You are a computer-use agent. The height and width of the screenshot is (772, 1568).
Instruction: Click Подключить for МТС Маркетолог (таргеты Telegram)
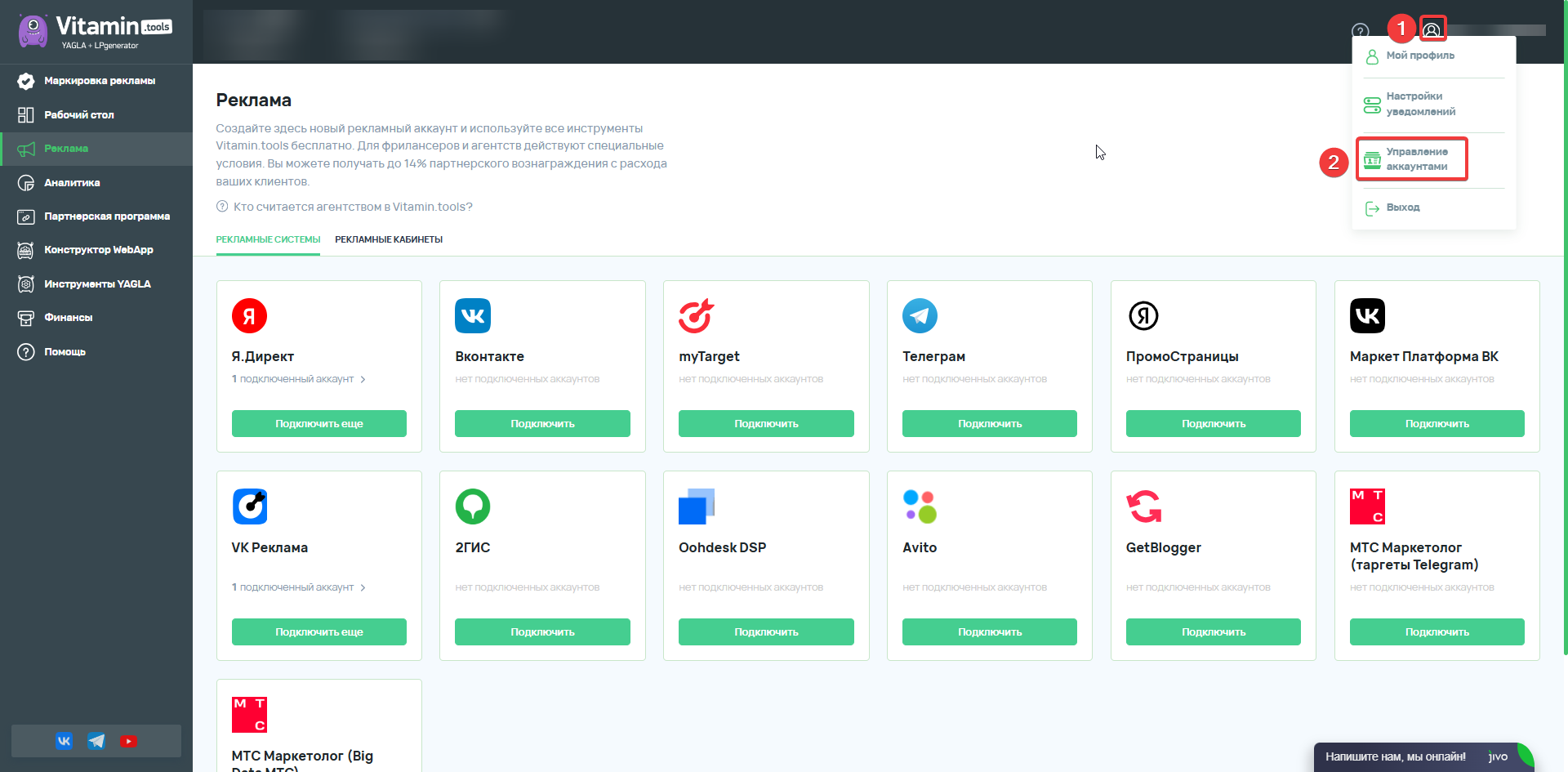[x=1437, y=632]
